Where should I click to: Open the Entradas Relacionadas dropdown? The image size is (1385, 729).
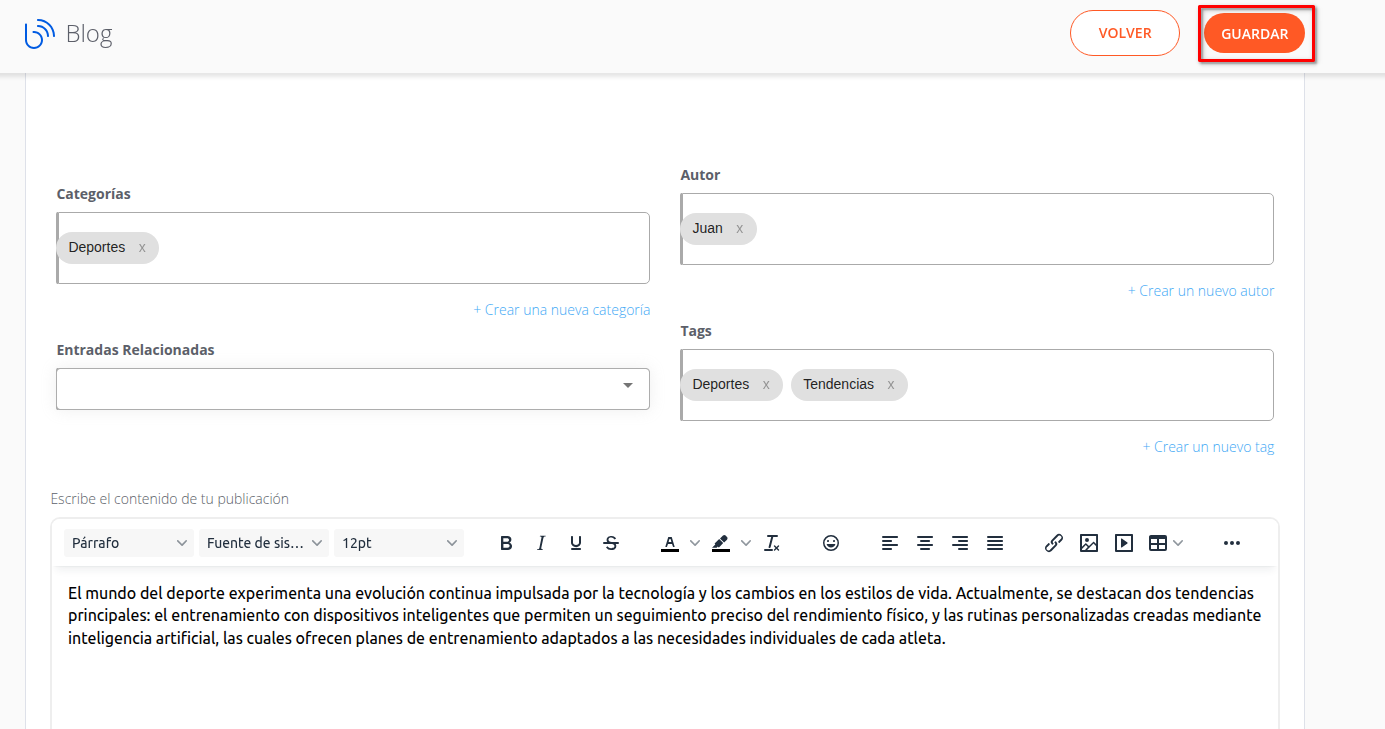[x=353, y=388]
